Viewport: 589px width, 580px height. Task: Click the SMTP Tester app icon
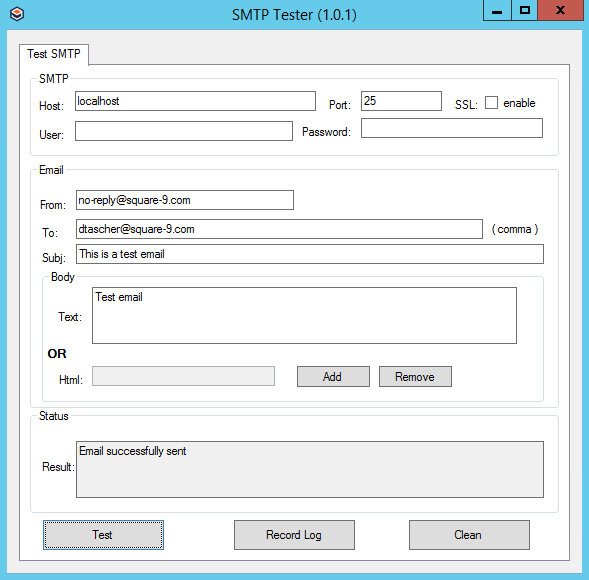tap(17, 14)
